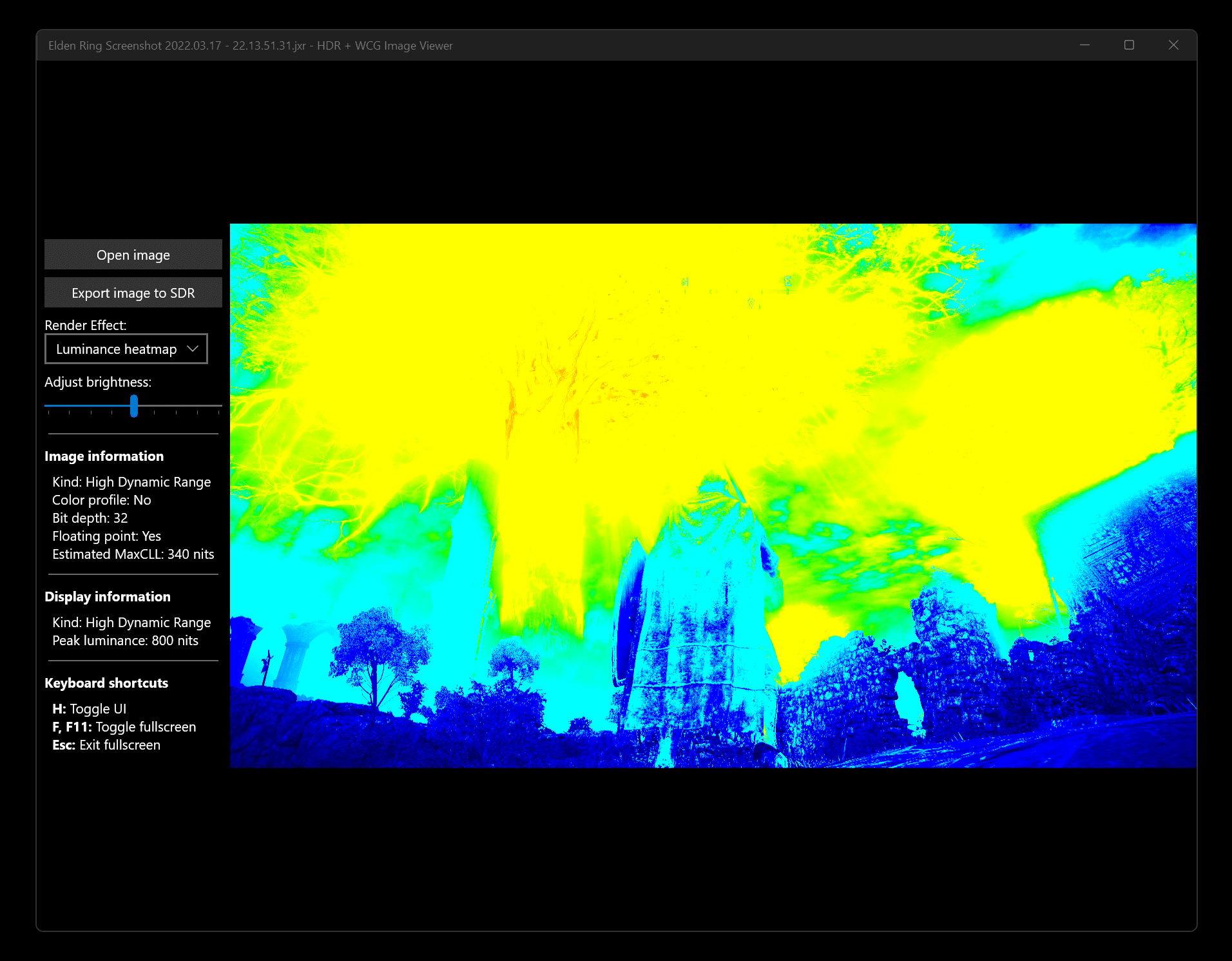Export image to SDR

click(133, 293)
